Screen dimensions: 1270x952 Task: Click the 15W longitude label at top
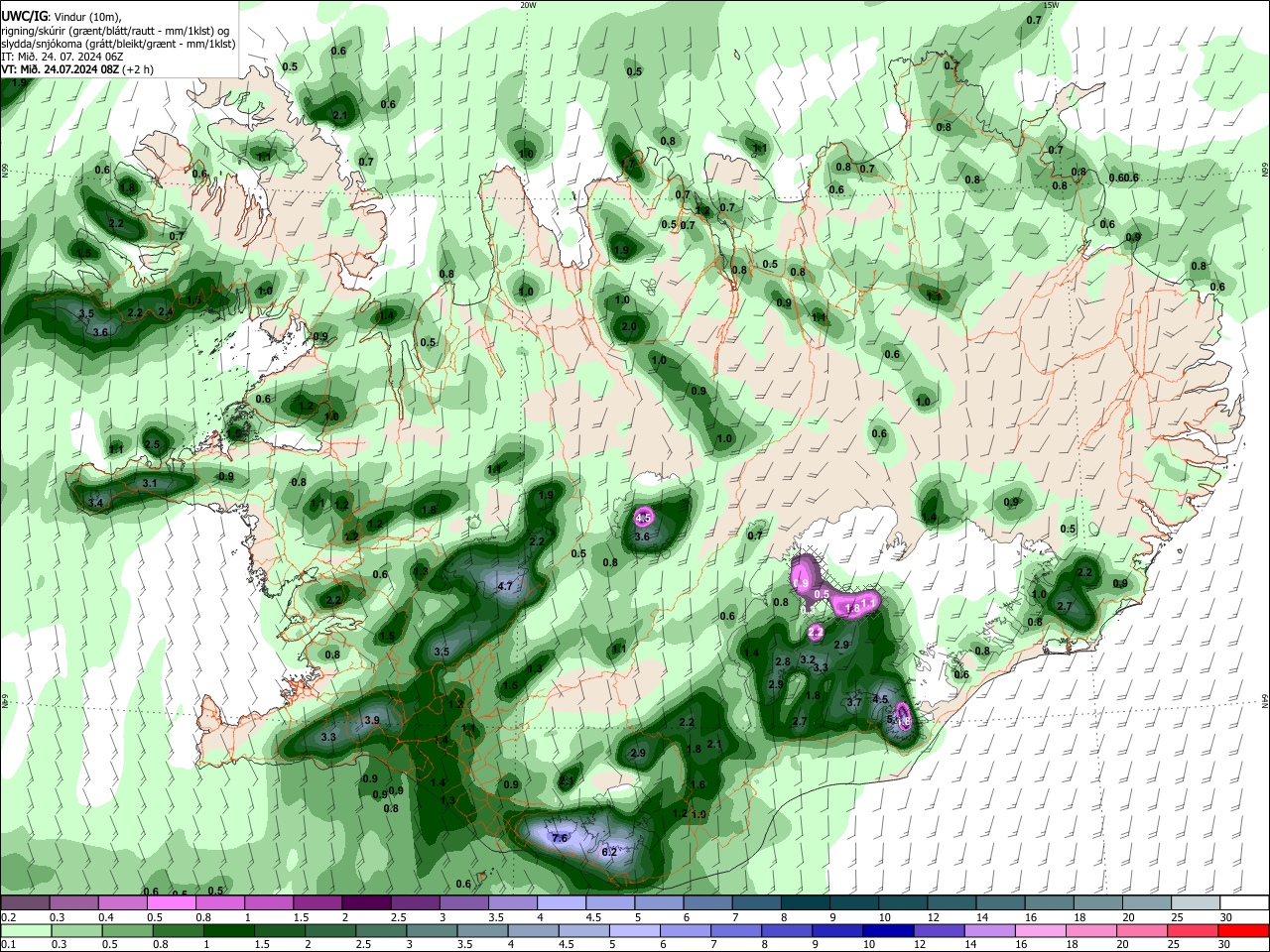(x=1051, y=5)
